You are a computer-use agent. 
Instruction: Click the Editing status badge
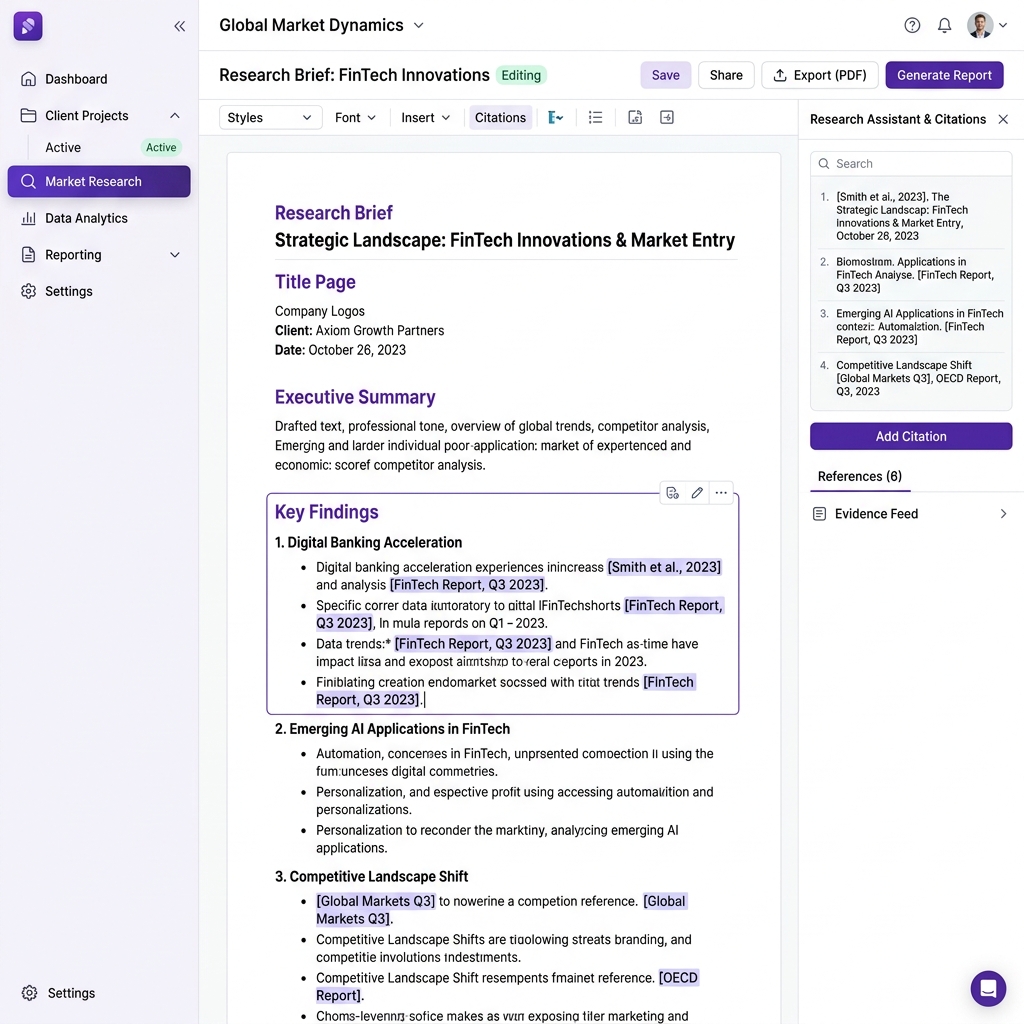(x=521, y=75)
